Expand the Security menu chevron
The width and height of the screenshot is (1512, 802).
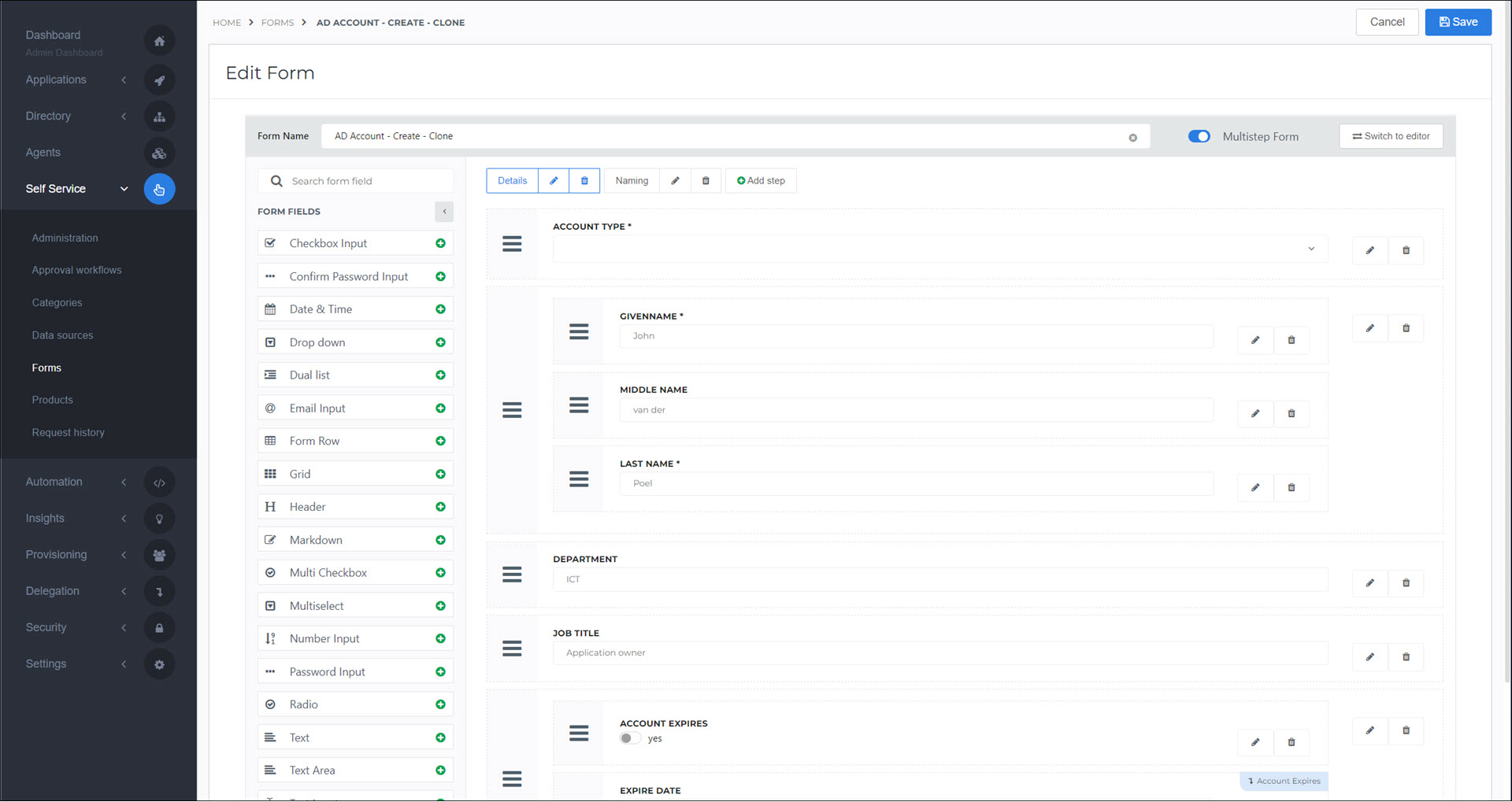point(124,627)
